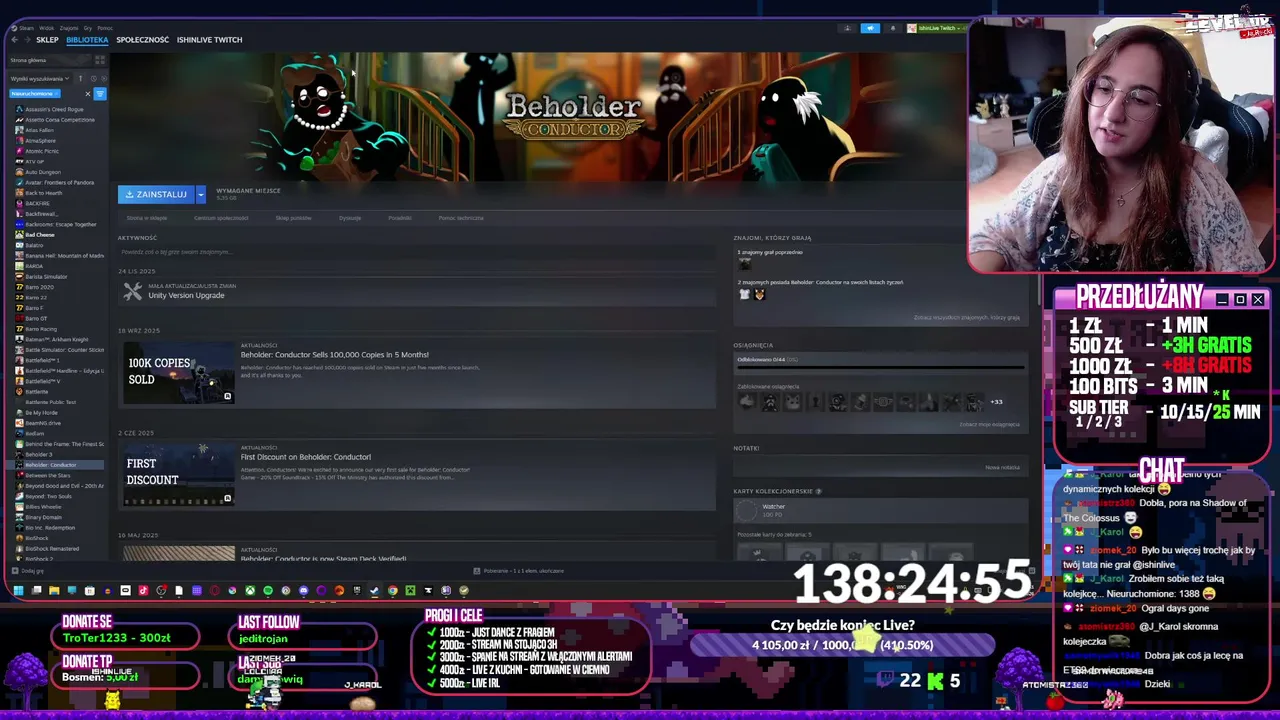Click the Steam back navigation arrow
Viewport: 1280px width, 720px height.
point(14,40)
